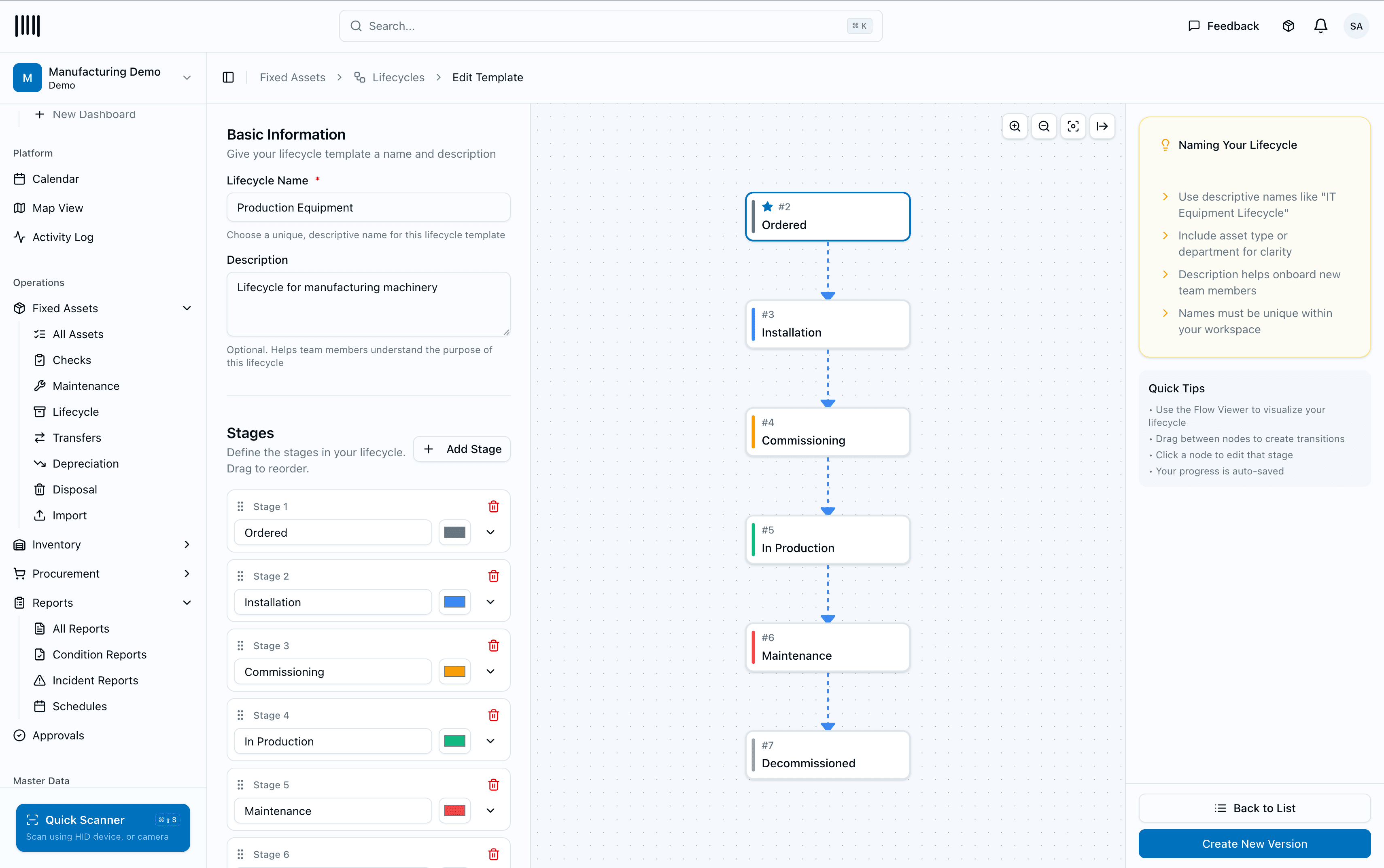Zoom in on the flow viewer
This screenshot has width=1384, height=868.
click(x=1015, y=126)
